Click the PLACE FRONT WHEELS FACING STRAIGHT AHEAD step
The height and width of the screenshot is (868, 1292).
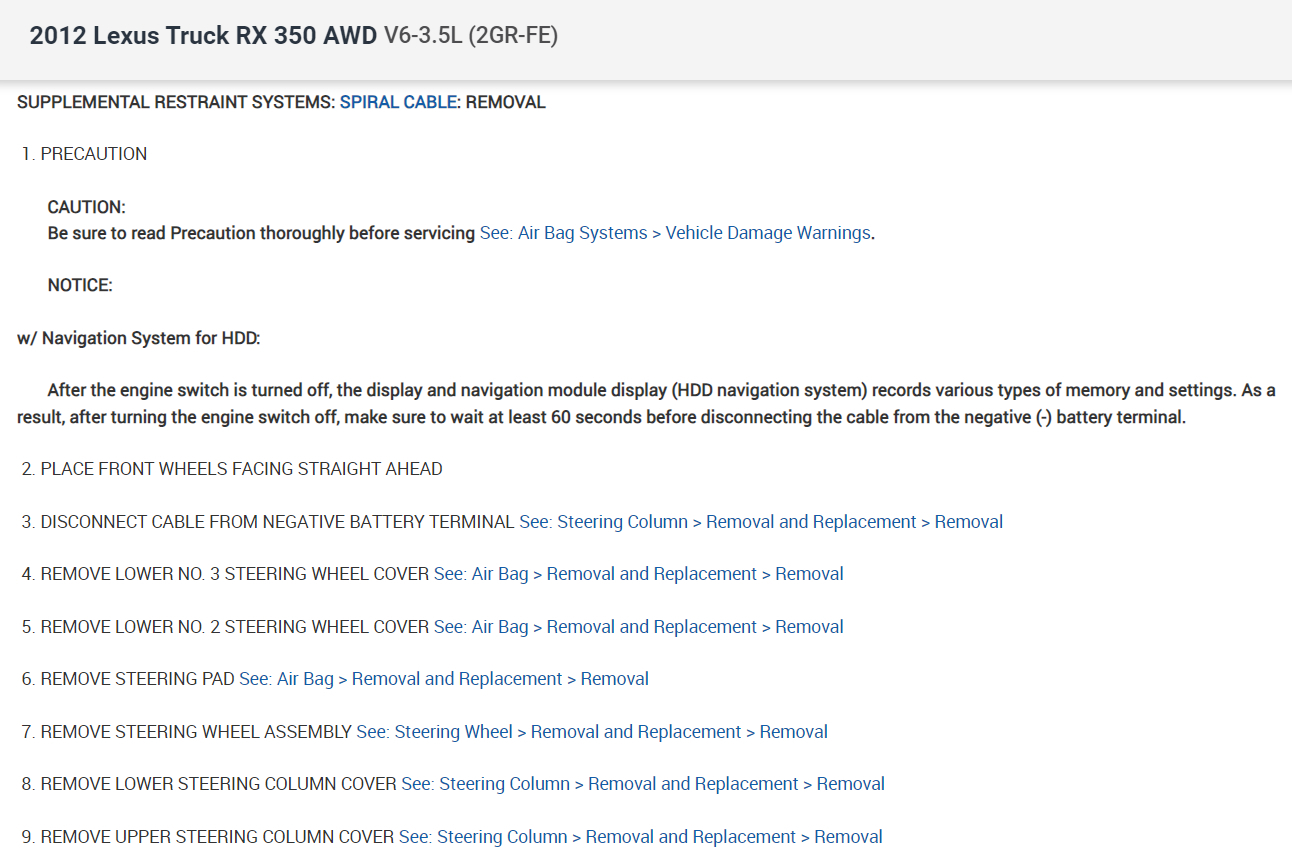[241, 469]
